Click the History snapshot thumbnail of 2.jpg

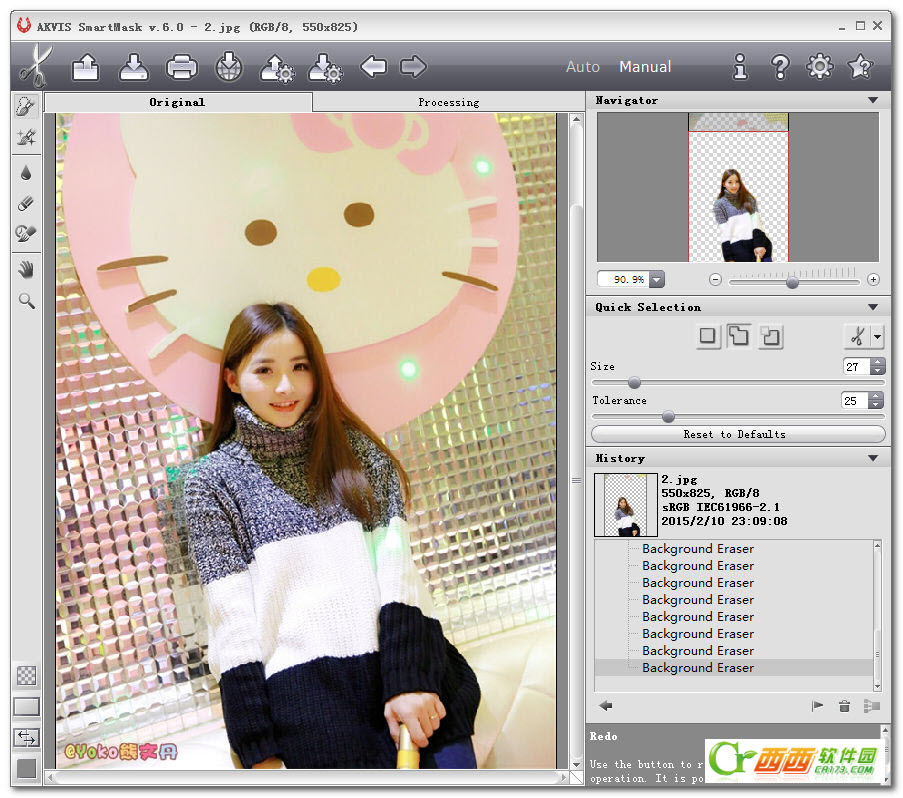pyautogui.click(x=625, y=505)
